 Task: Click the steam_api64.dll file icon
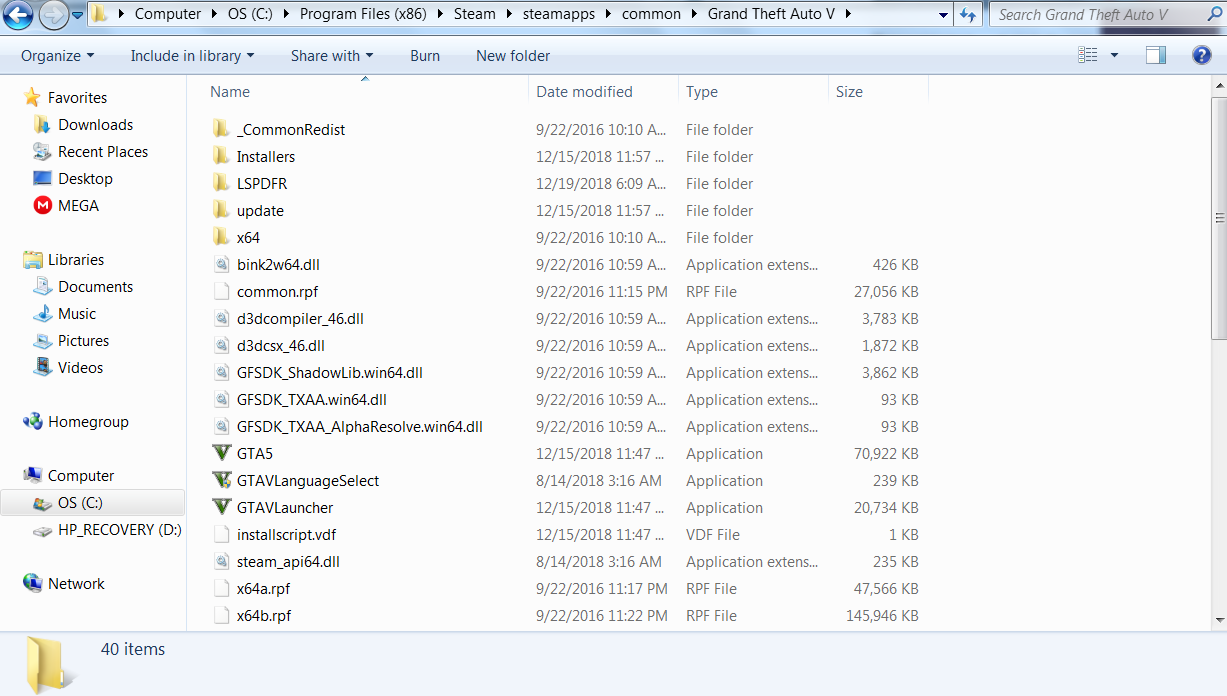(x=222, y=561)
